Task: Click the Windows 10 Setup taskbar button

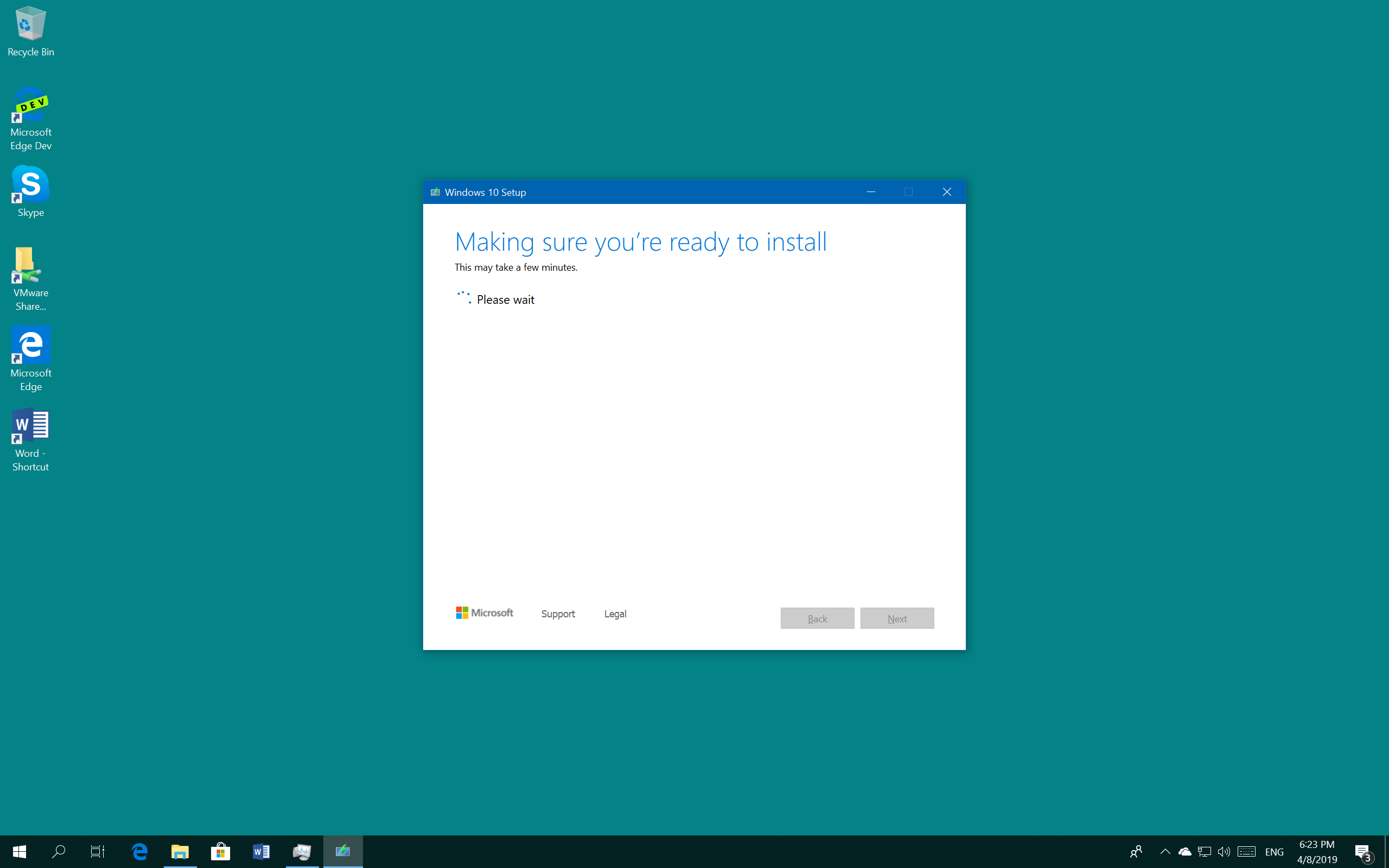Action: tap(343, 851)
